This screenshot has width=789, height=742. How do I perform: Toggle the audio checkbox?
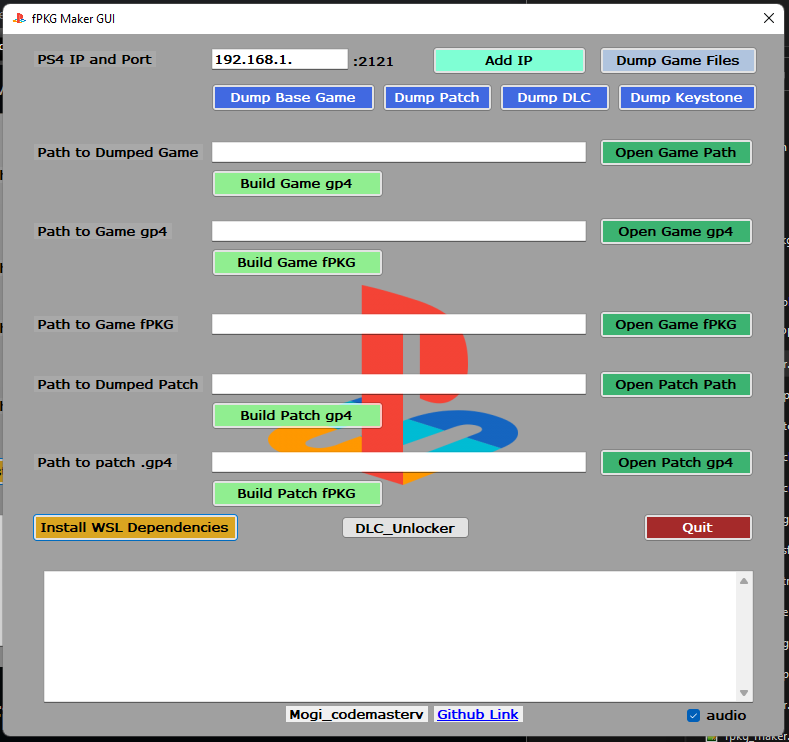693,715
